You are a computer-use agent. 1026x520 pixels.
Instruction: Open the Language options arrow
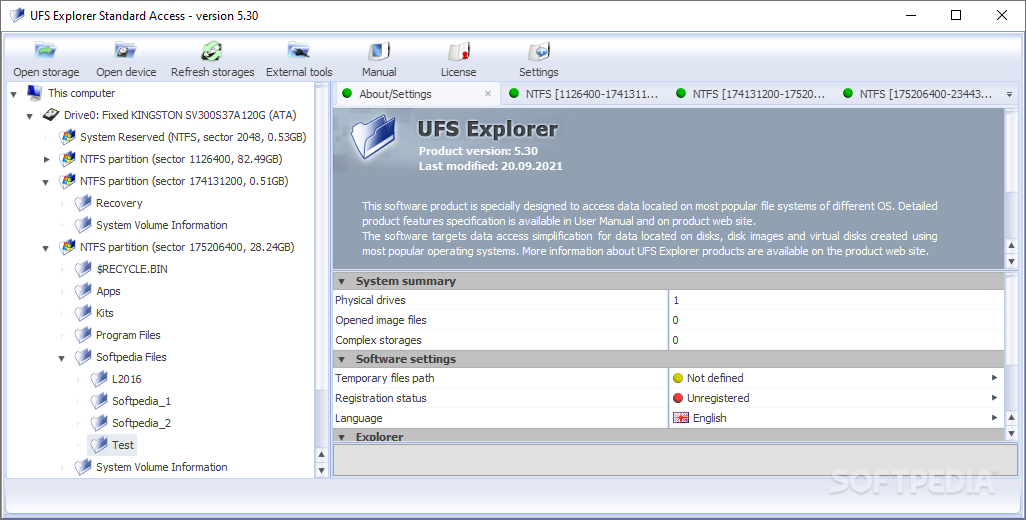994,417
